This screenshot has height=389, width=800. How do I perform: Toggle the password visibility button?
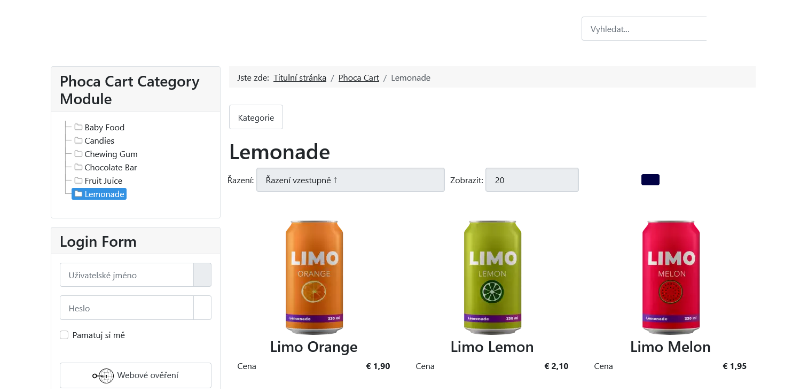(x=202, y=308)
